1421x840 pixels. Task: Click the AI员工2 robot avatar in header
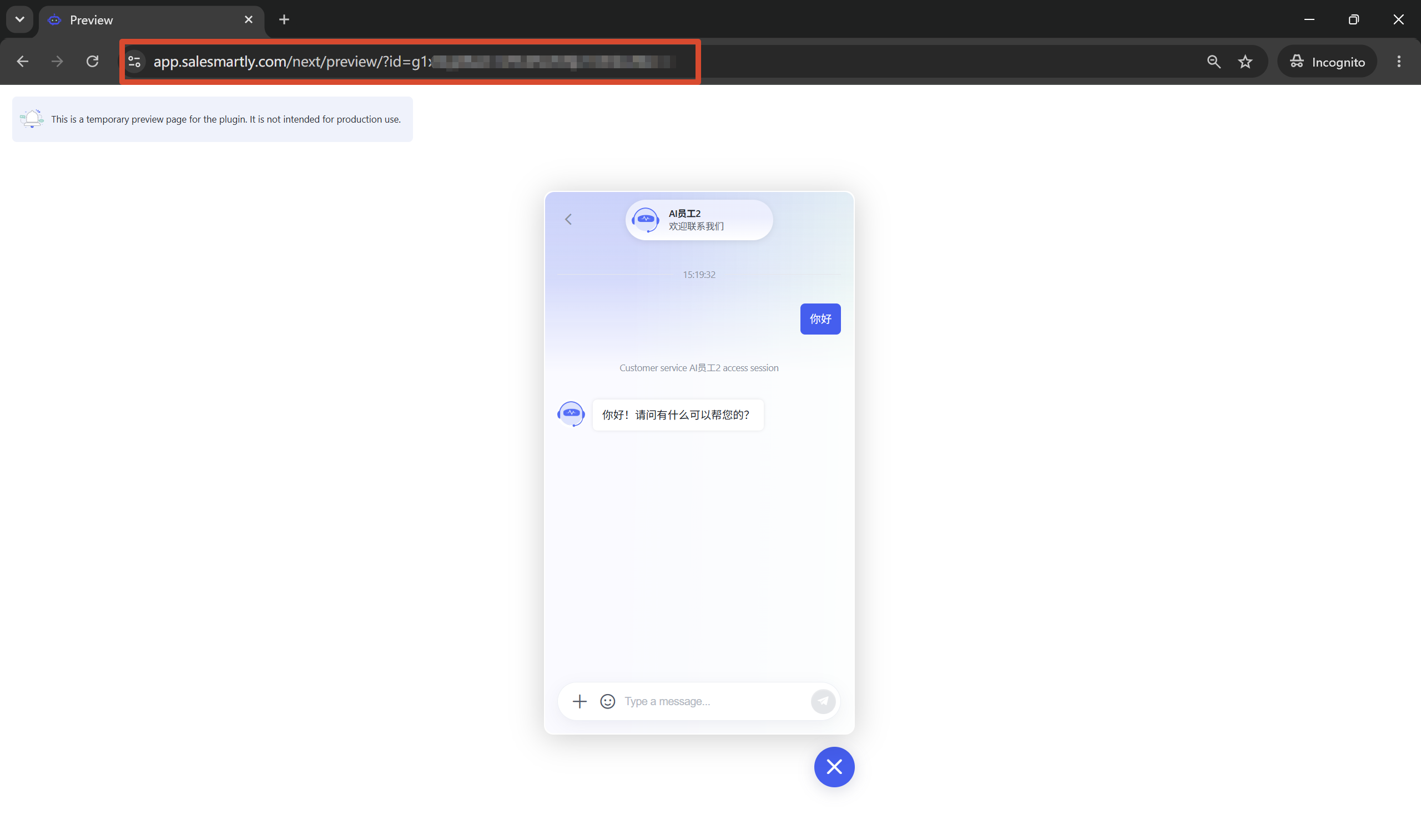pos(646,220)
